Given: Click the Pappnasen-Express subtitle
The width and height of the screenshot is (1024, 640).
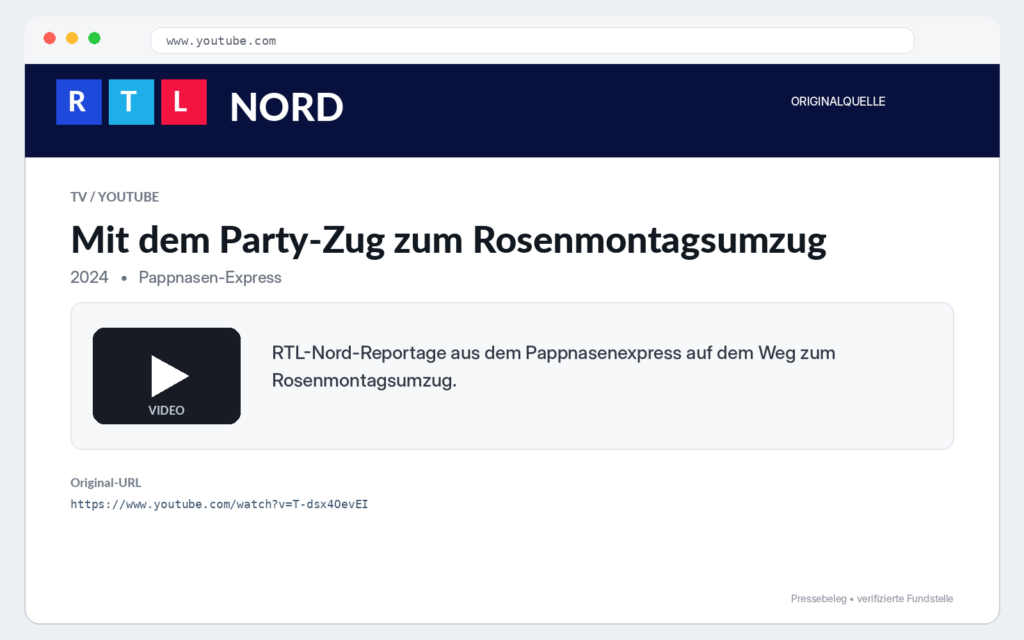Looking at the screenshot, I should 210,278.
